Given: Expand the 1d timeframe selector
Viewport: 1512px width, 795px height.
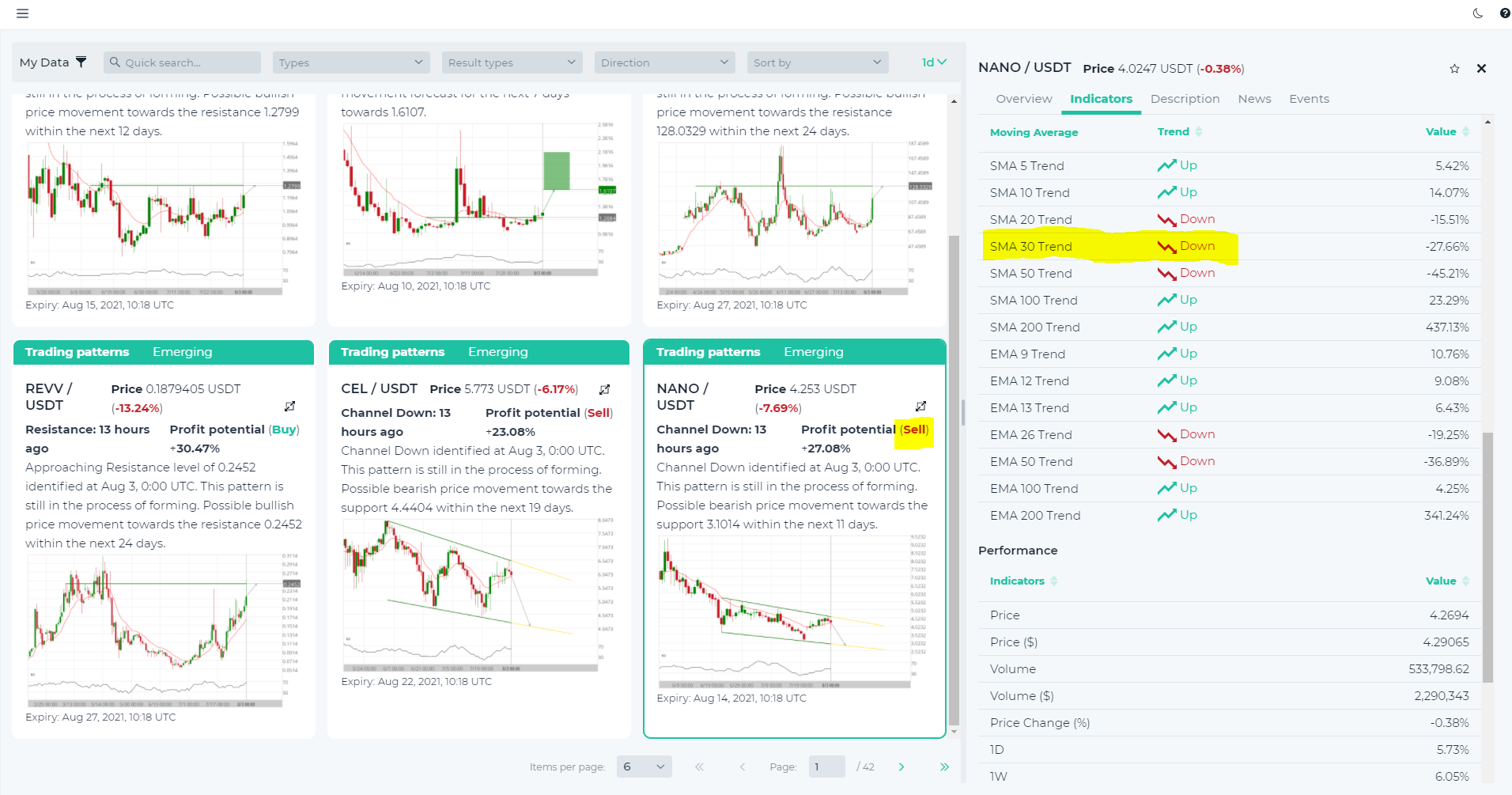Looking at the screenshot, I should (934, 62).
